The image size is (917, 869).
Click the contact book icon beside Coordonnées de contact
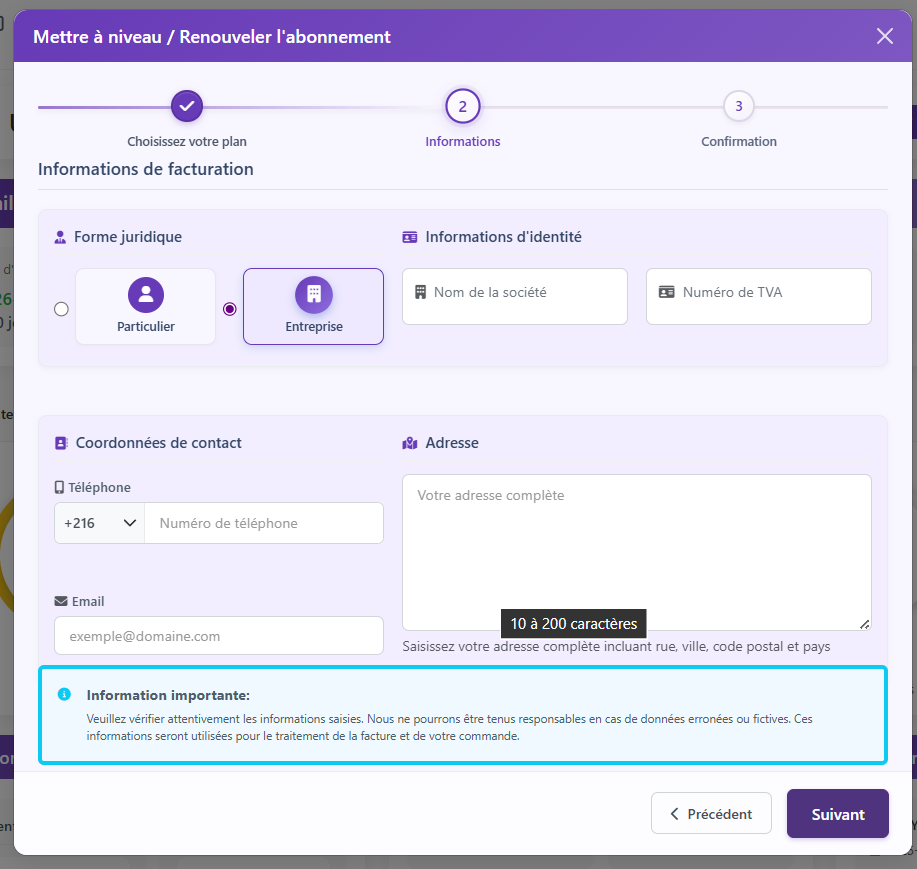coord(61,443)
